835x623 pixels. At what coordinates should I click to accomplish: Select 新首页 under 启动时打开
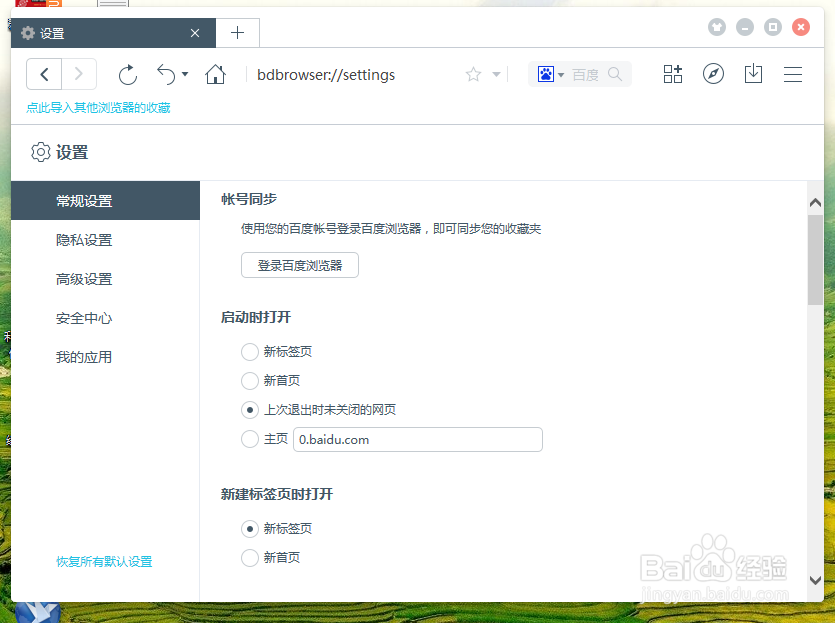tap(250, 381)
